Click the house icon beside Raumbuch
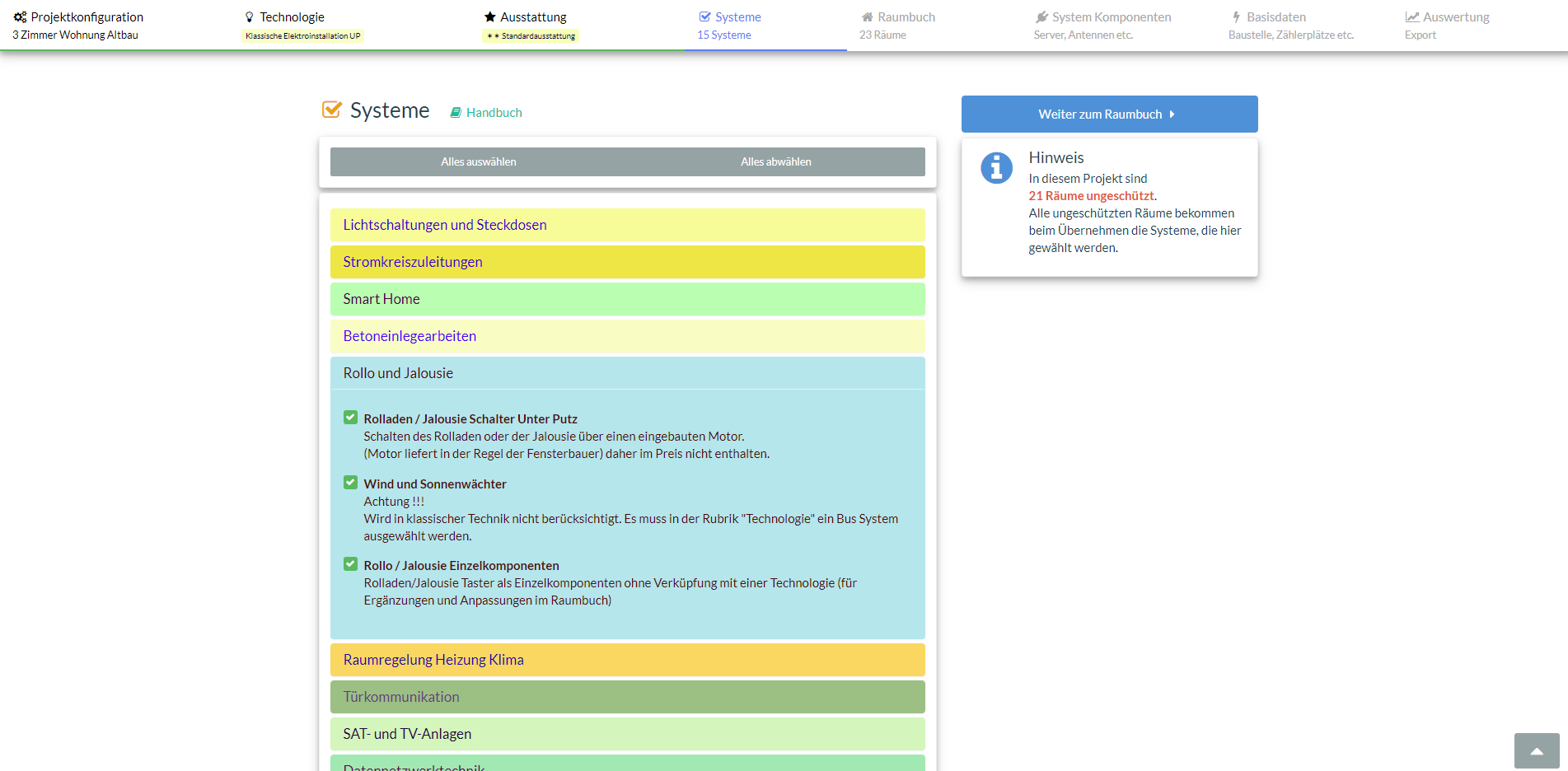1568x771 pixels. (867, 17)
